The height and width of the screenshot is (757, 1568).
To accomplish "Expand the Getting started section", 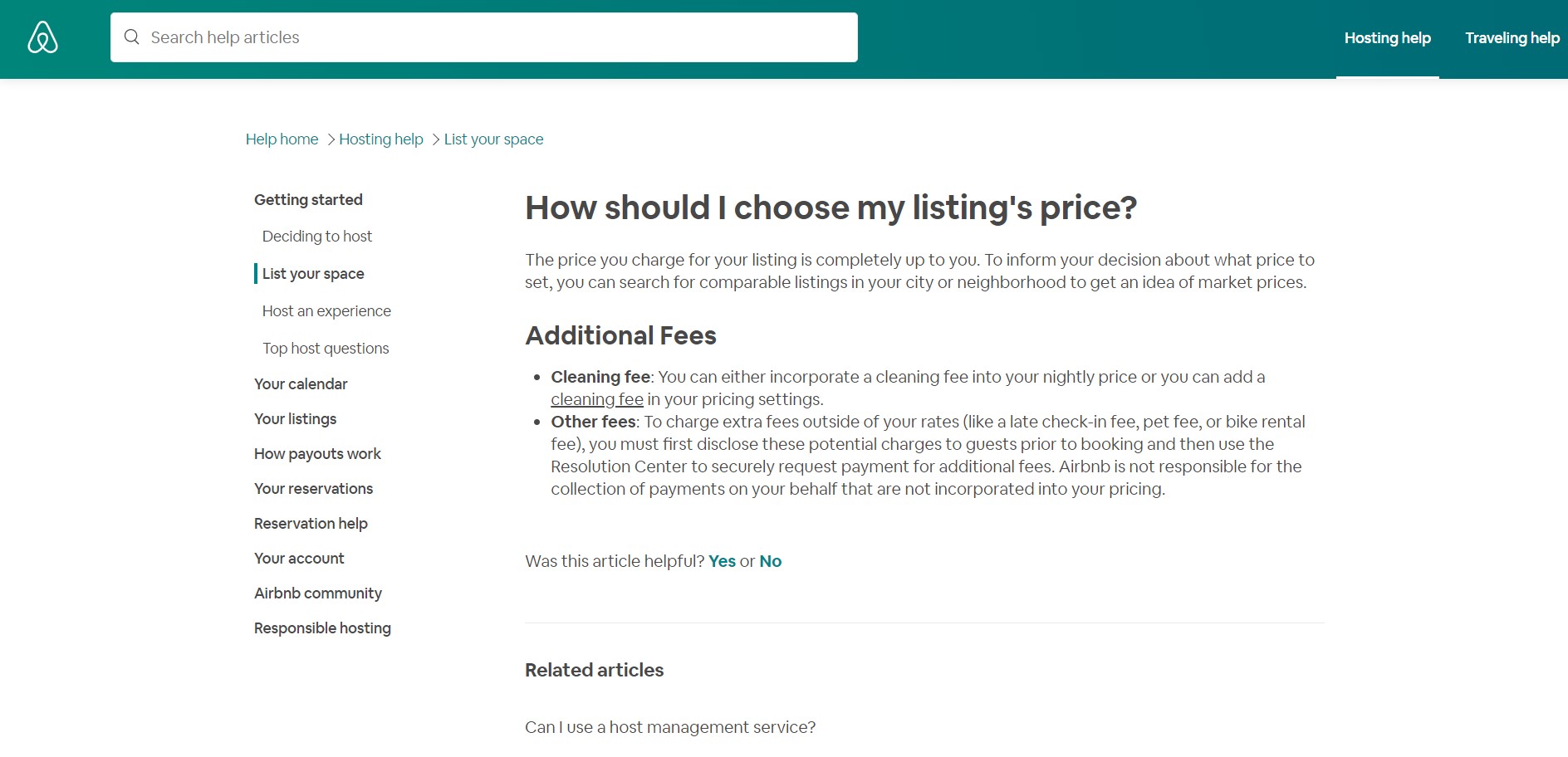I will pos(308,200).
